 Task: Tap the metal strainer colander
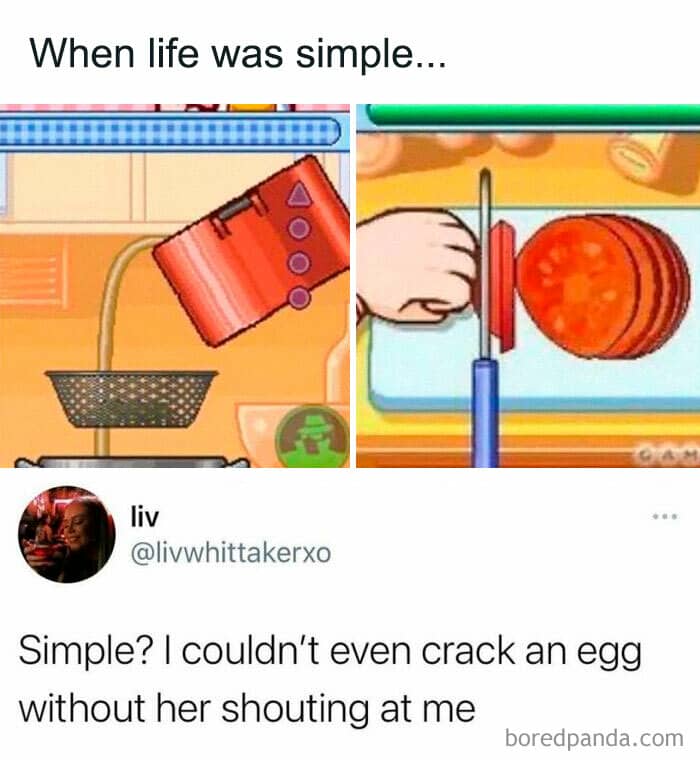(x=130, y=399)
